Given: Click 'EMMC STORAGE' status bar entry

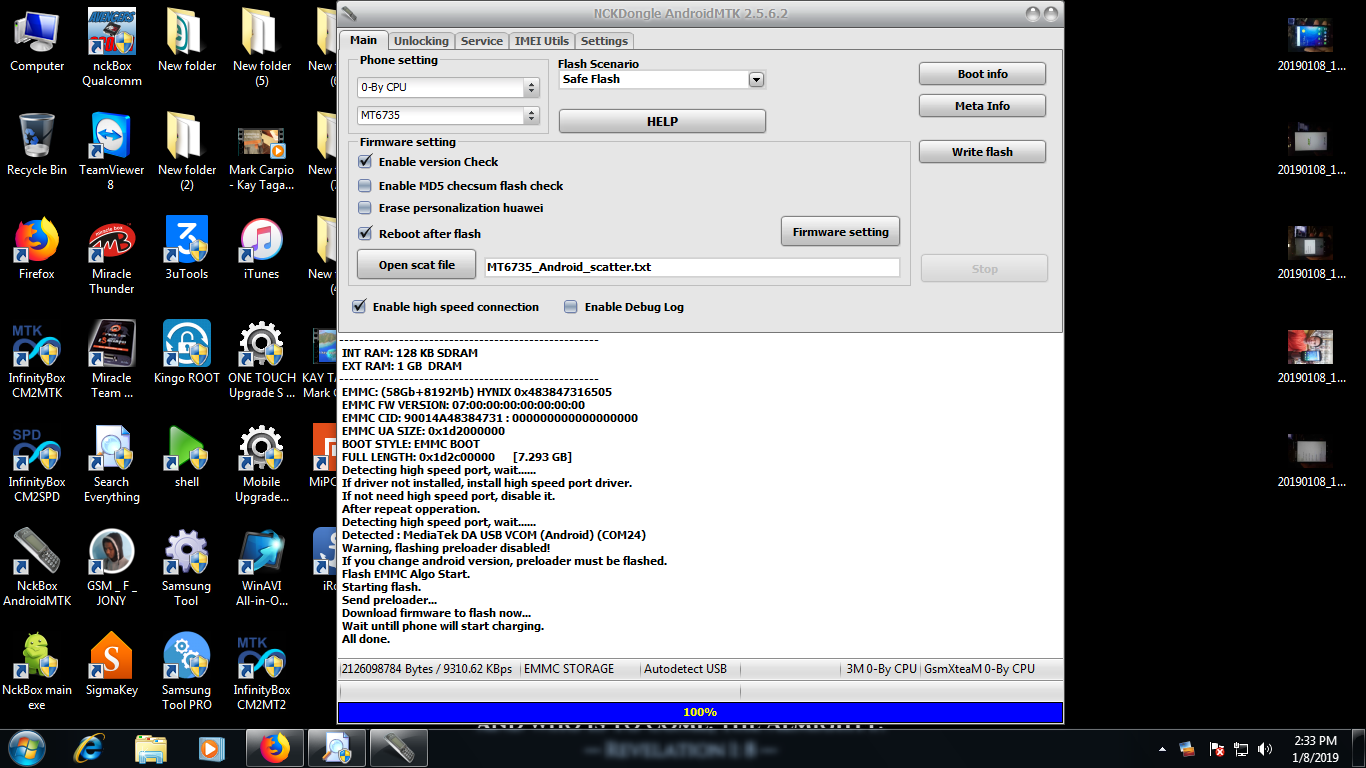Looking at the screenshot, I should (x=569, y=669).
